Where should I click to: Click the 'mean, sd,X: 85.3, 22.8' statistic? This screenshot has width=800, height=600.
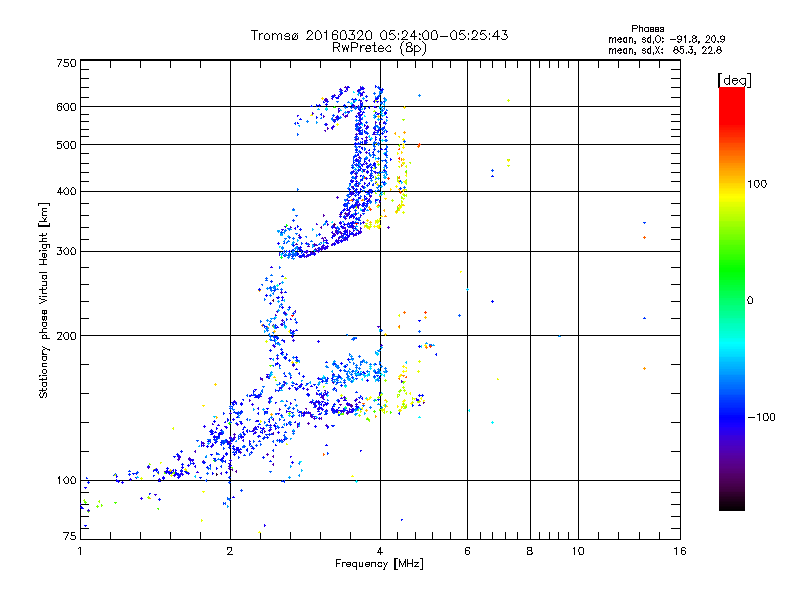tap(665, 50)
